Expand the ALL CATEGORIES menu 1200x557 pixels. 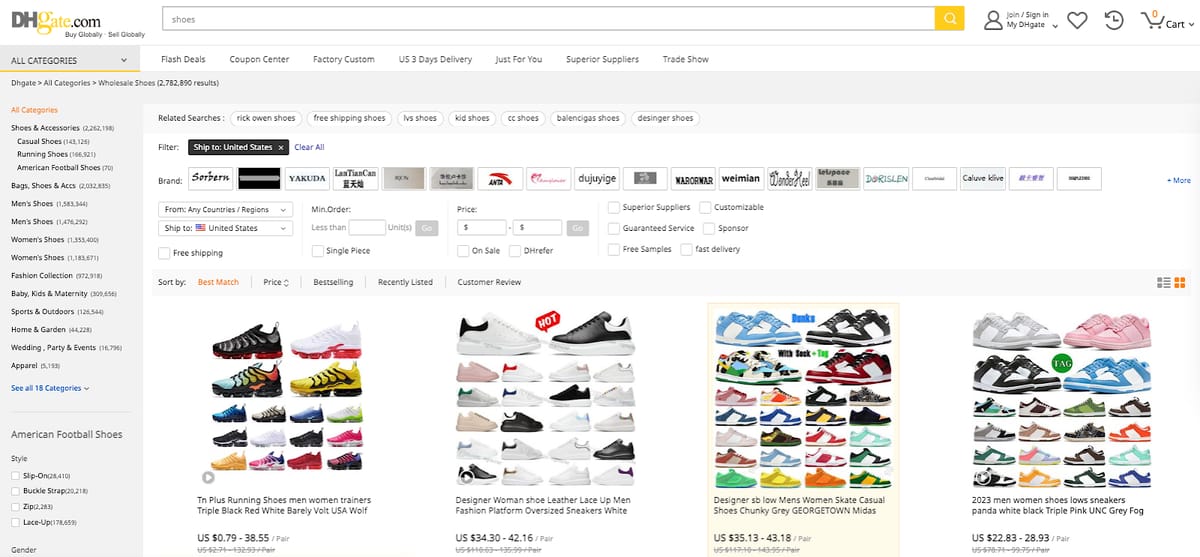[x=70, y=60]
